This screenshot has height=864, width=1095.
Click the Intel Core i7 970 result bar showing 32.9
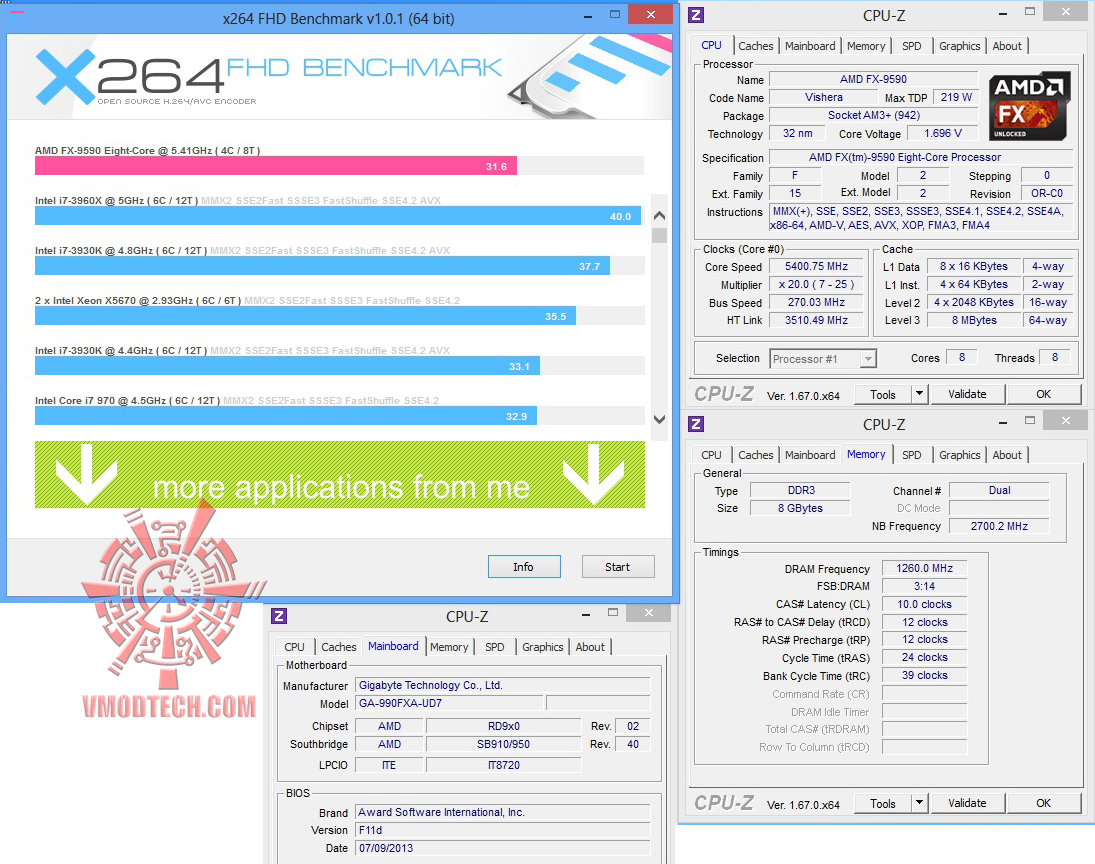(286, 416)
